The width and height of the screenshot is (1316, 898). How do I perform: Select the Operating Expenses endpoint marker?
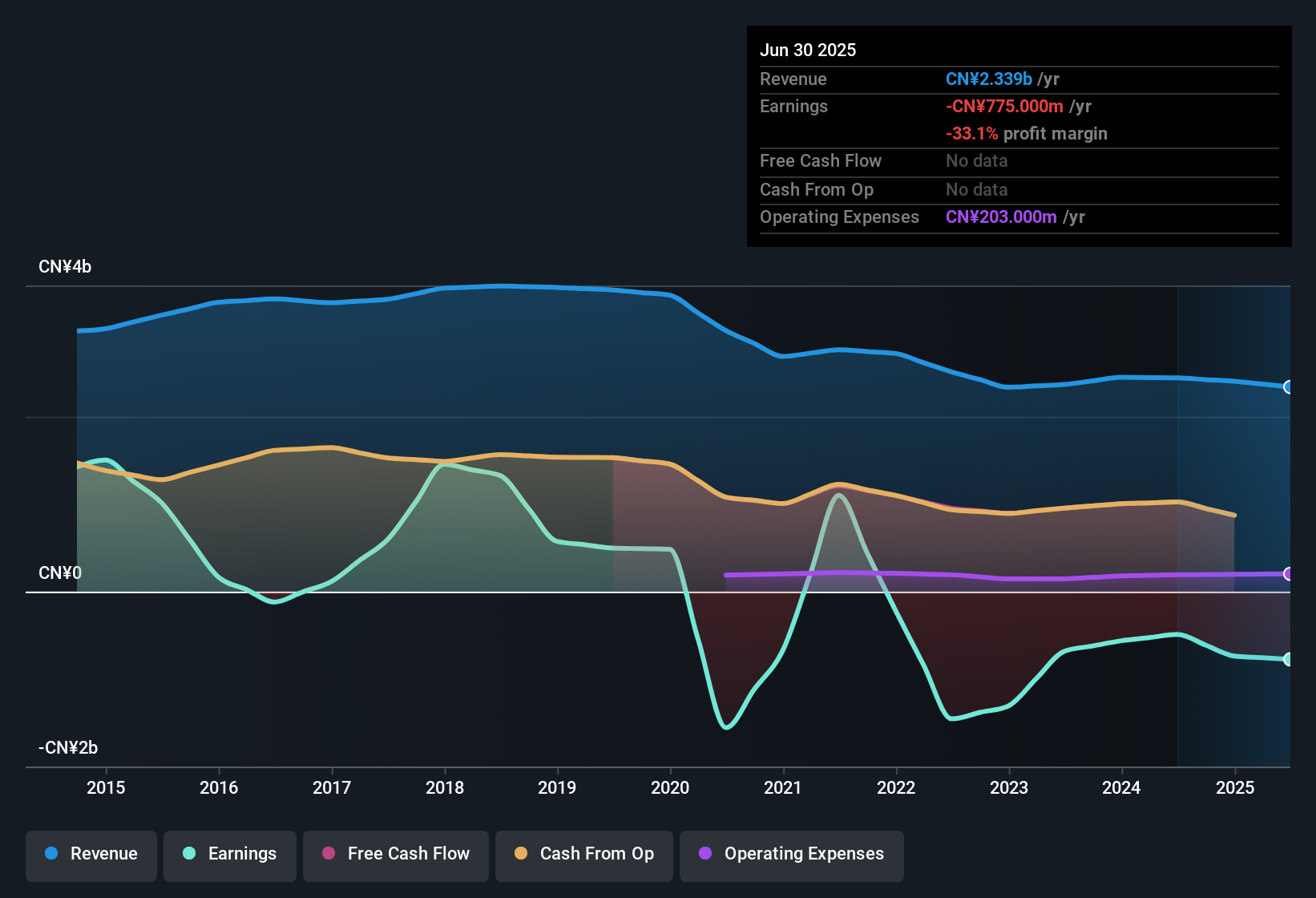1289,575
